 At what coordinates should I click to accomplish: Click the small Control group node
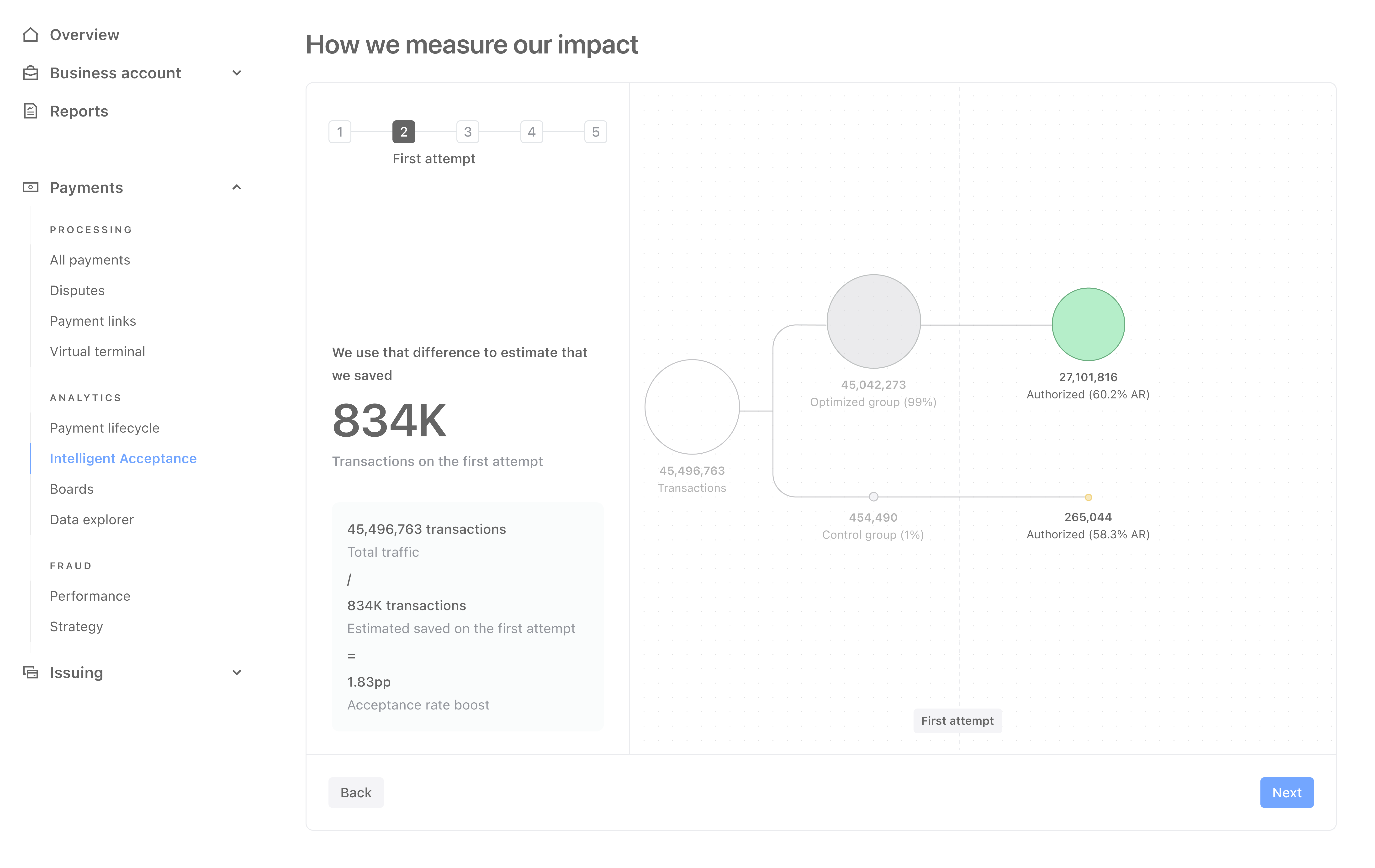(x=874, y=497)
